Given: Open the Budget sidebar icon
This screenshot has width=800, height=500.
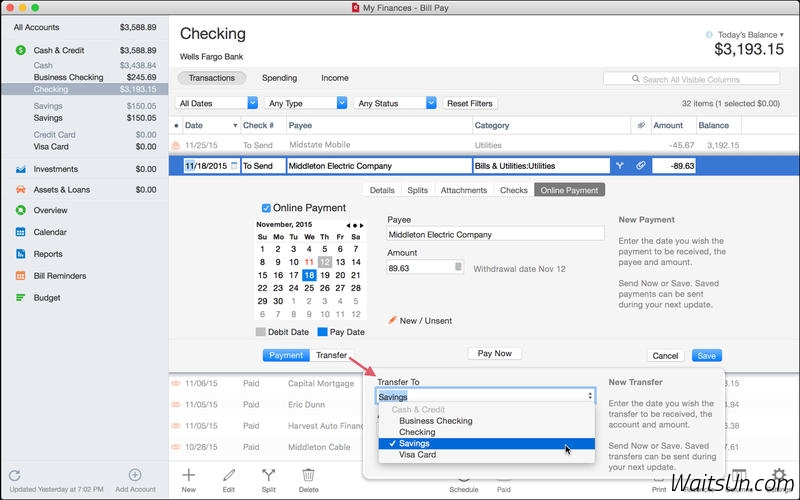Looking at the screenshot, I should coord(20,297).
